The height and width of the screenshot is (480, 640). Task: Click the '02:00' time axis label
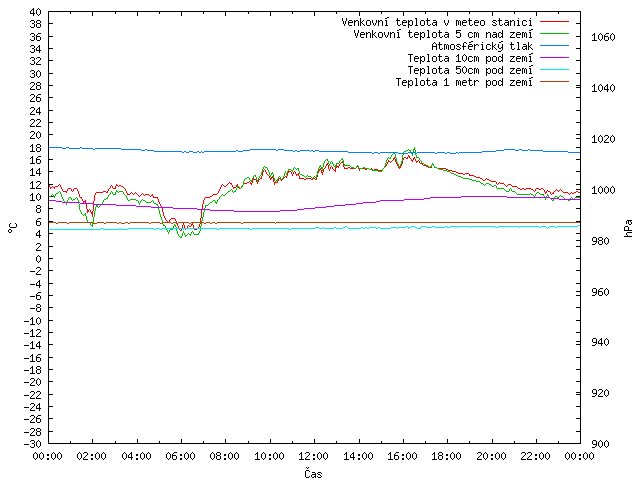tap(92, 456)
